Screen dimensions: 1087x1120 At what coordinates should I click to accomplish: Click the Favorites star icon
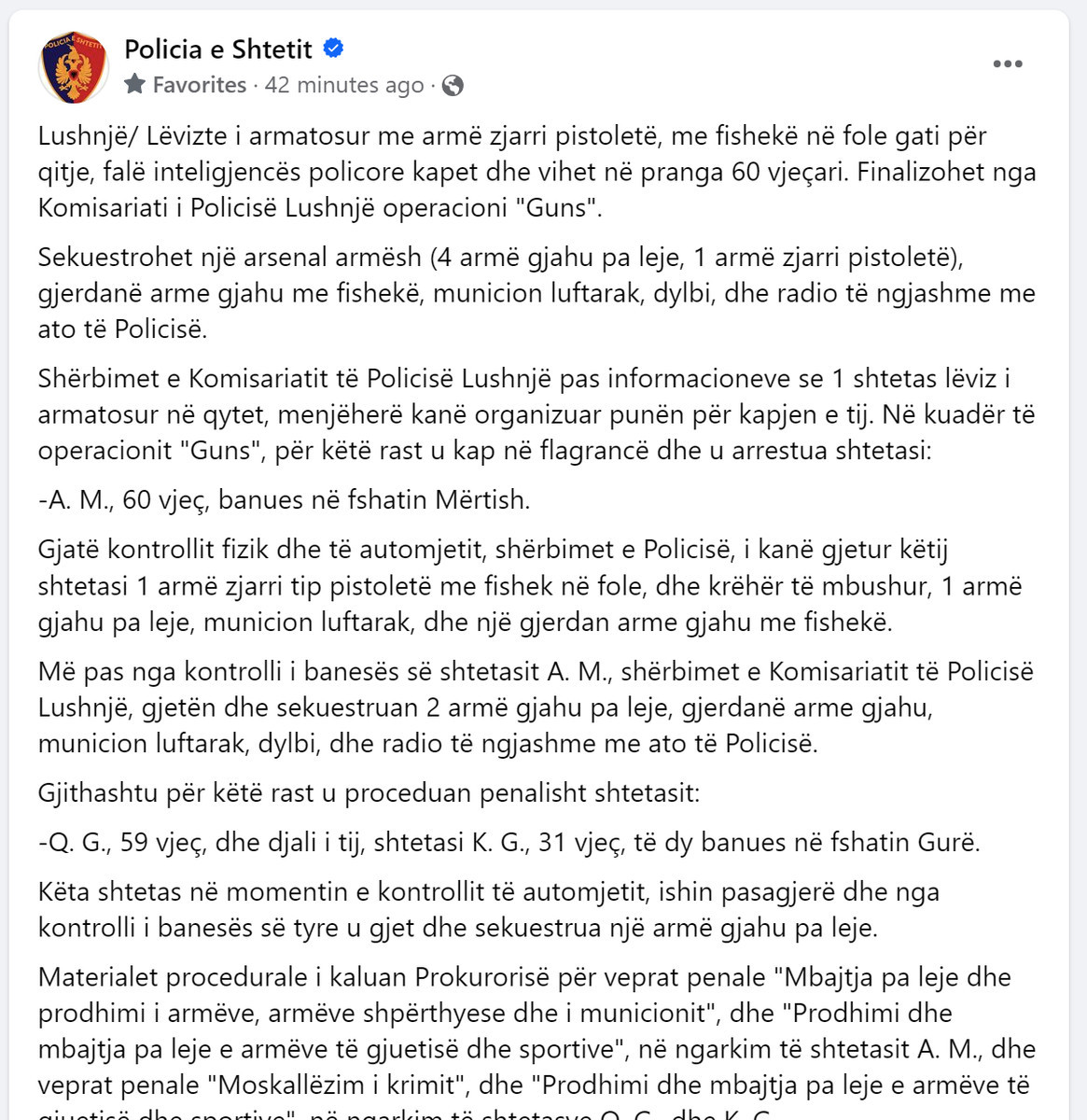coord(135,84)
